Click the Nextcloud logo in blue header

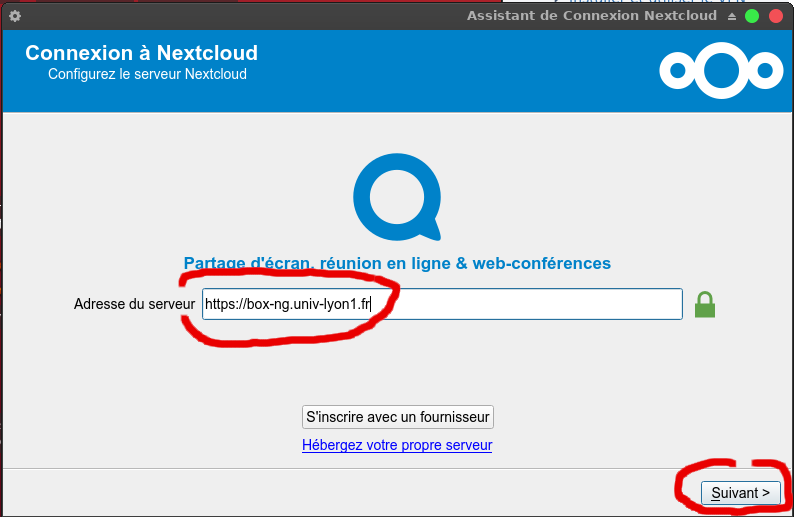click(x=720, y=71)
